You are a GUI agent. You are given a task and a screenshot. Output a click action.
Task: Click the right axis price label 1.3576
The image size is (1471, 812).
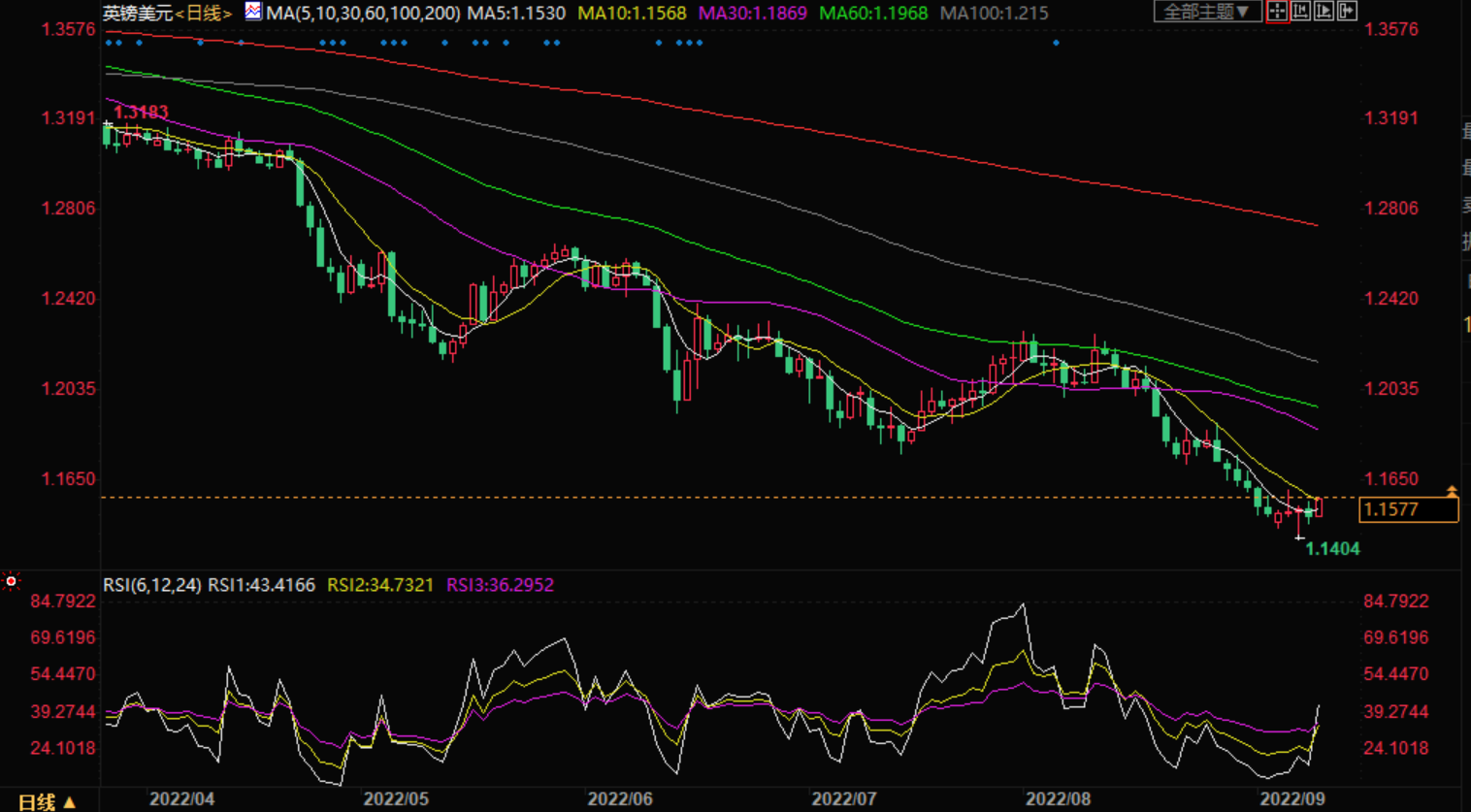[1391, 29]
